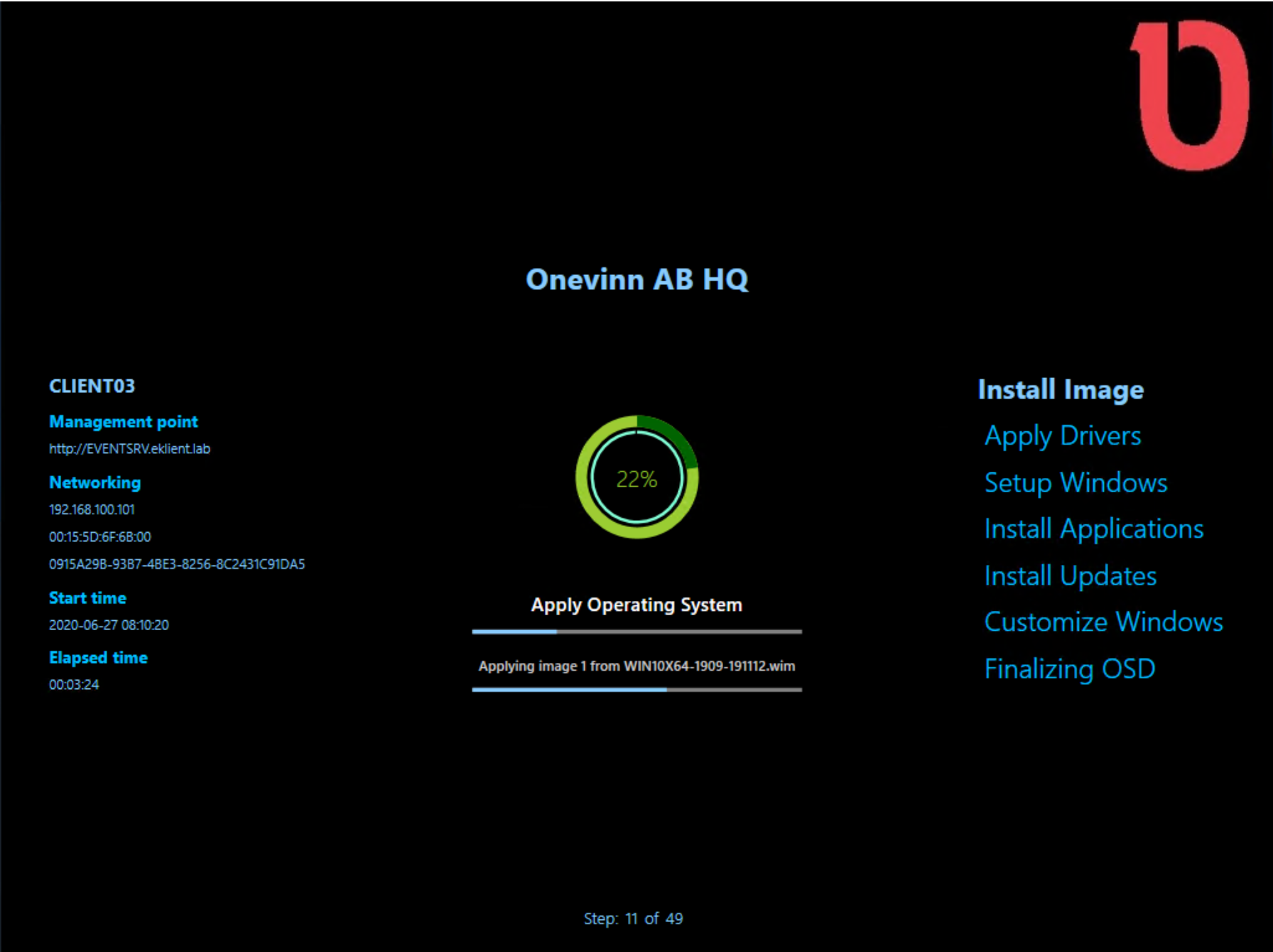Image resolution: width=1273 pixels, height=952 pixels.
Task: Select the 'Install Updates' stage
Action: (x=1071, y=576)
